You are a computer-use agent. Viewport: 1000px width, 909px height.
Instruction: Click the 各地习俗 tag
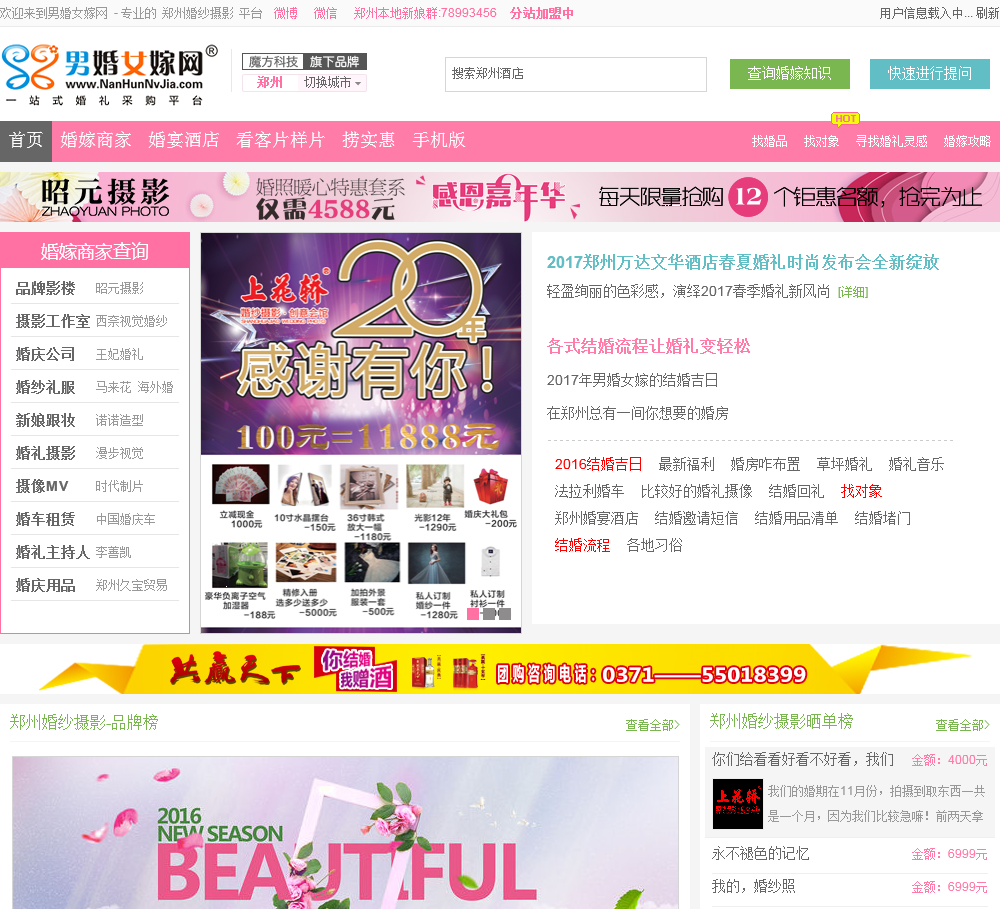[654, 545]
